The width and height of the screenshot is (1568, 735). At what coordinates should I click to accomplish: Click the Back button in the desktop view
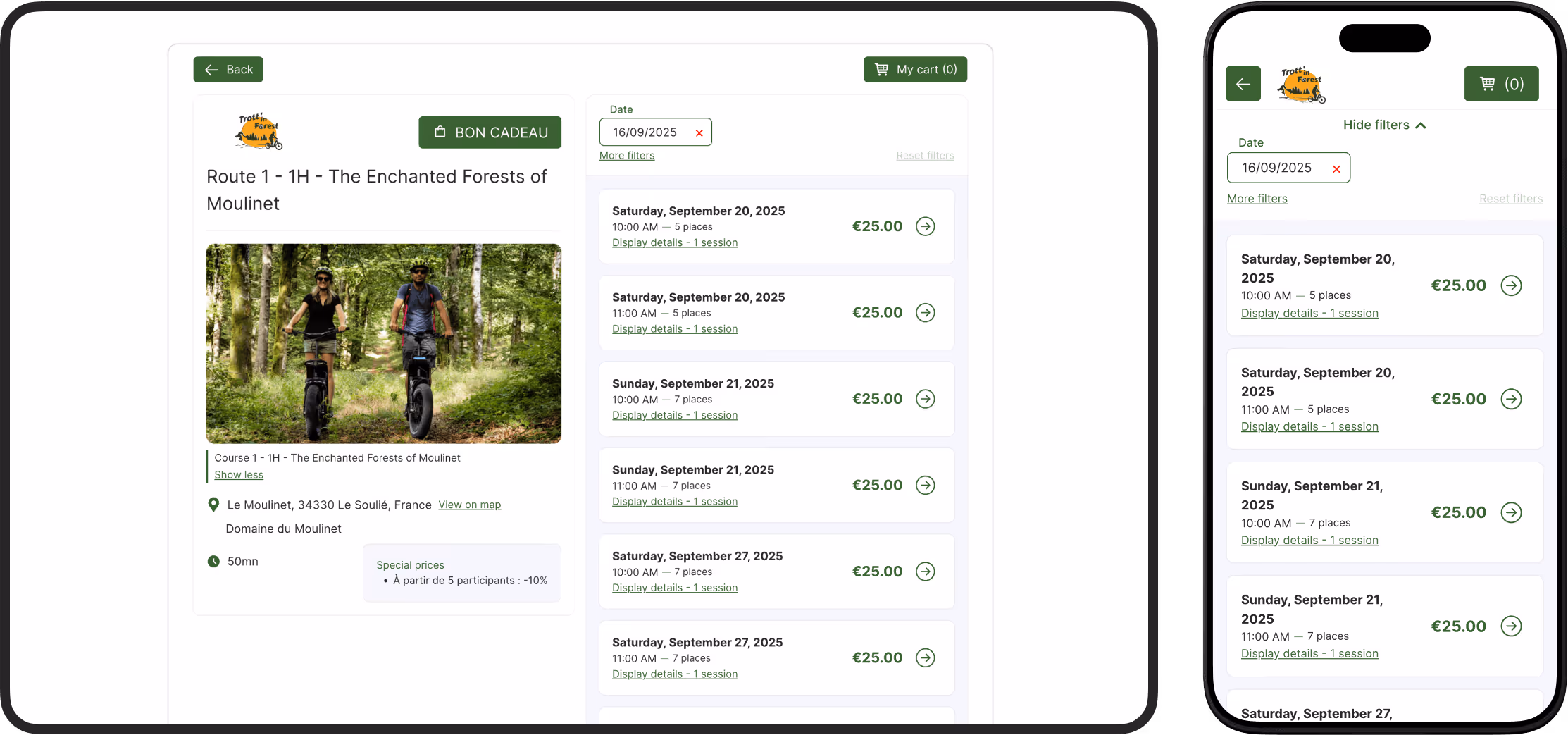point(228,70)
